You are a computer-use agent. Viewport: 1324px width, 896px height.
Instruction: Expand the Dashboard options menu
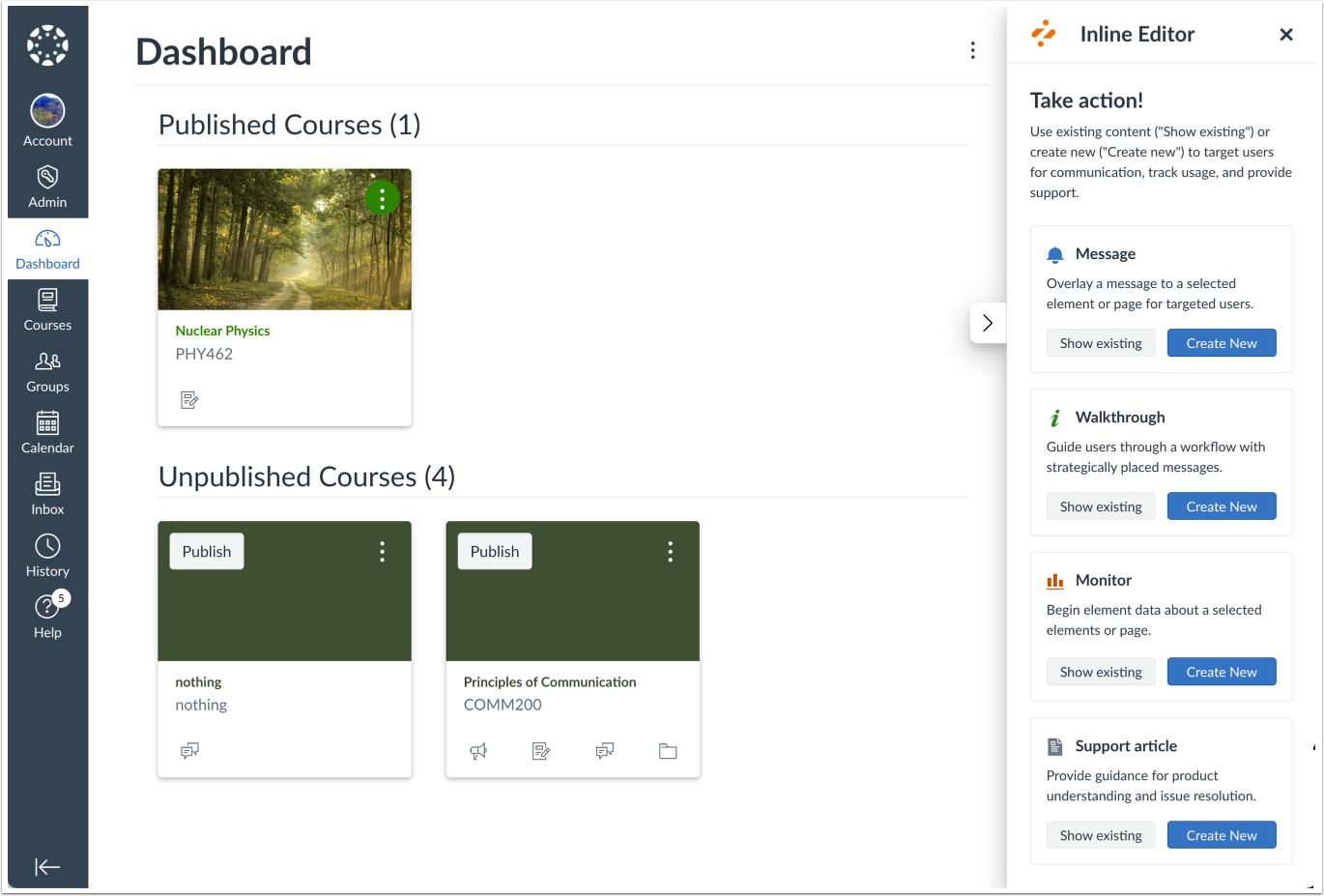973,50
